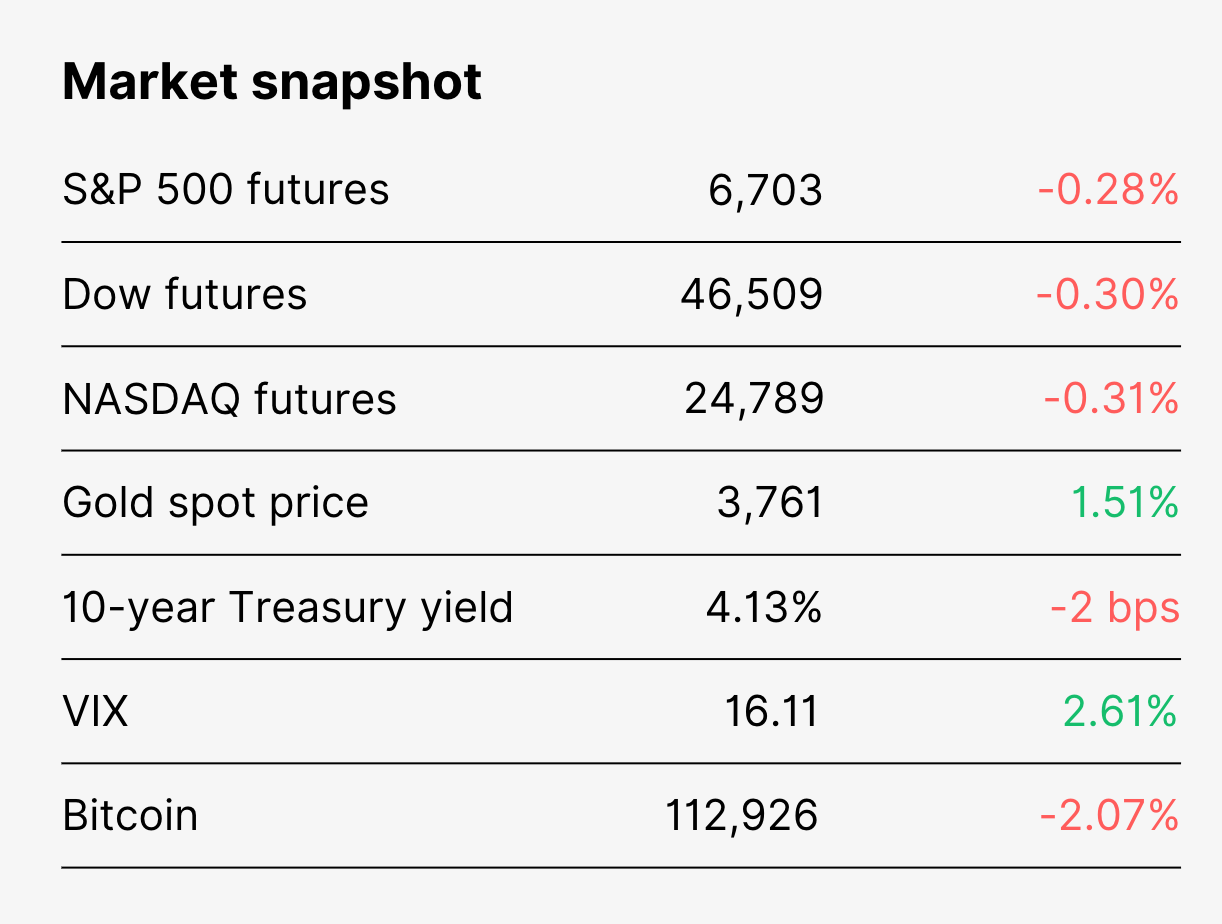Viewport: 1222px width, 924px height.
Task: Click the NASDAQ futures value 24,789
Action: 754,399
